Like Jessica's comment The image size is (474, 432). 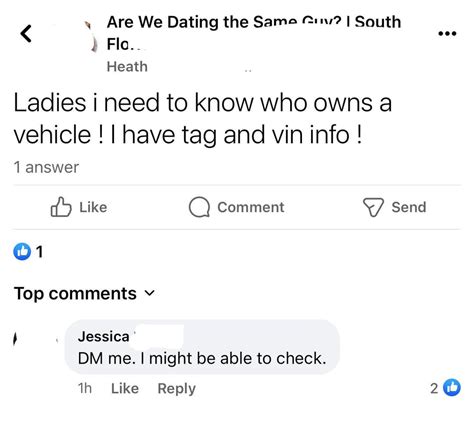click(125, 388)
